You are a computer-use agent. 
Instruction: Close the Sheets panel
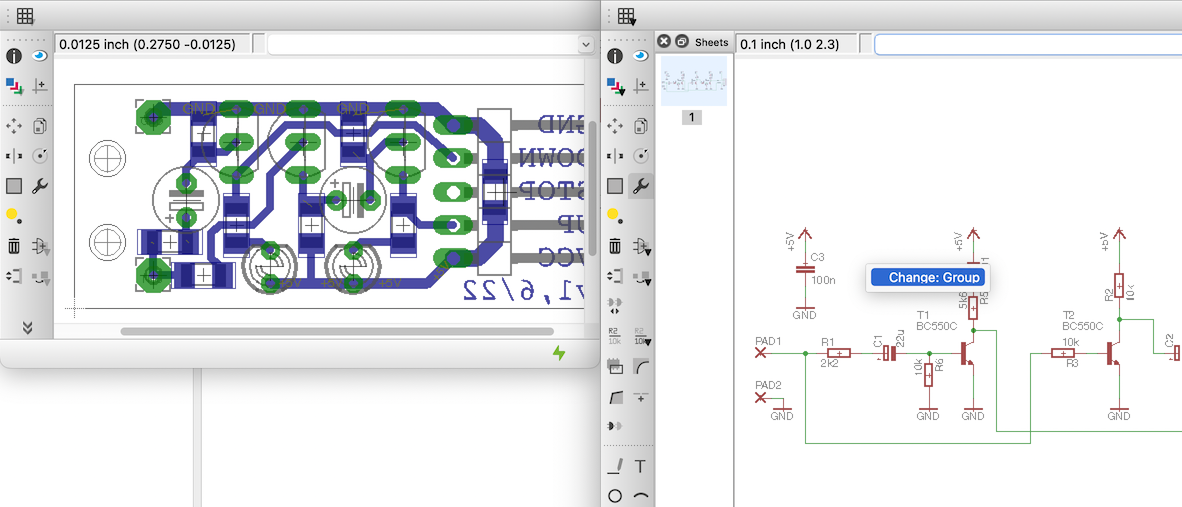[664, 41]
